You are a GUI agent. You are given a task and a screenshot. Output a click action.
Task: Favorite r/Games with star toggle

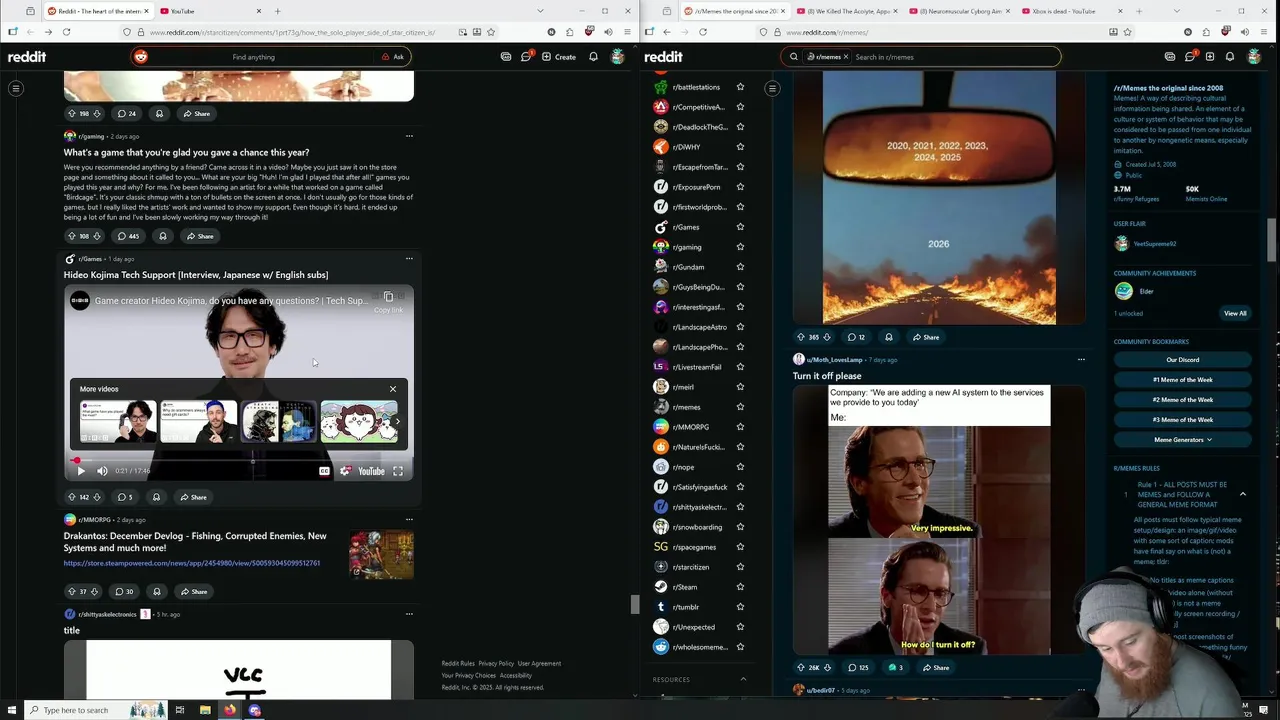pos(740,227)
